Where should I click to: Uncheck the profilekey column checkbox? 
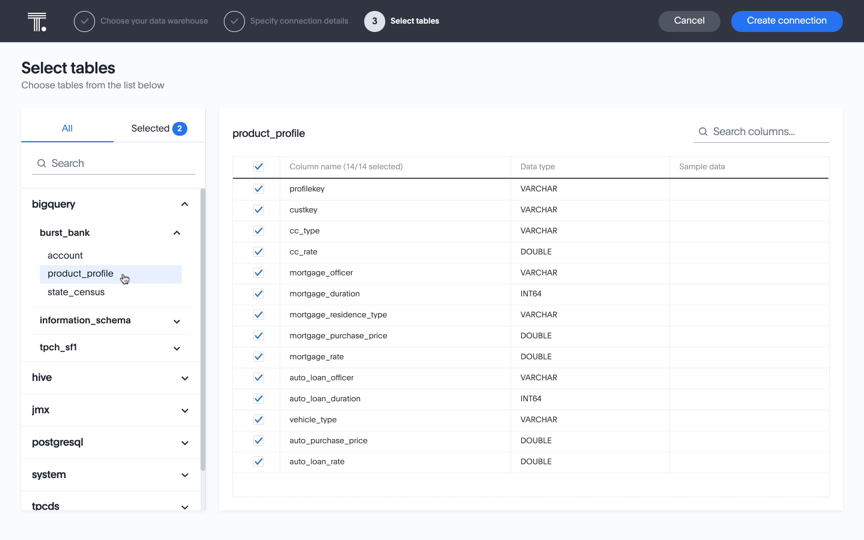pyautogui.click(x=258, y=189)
